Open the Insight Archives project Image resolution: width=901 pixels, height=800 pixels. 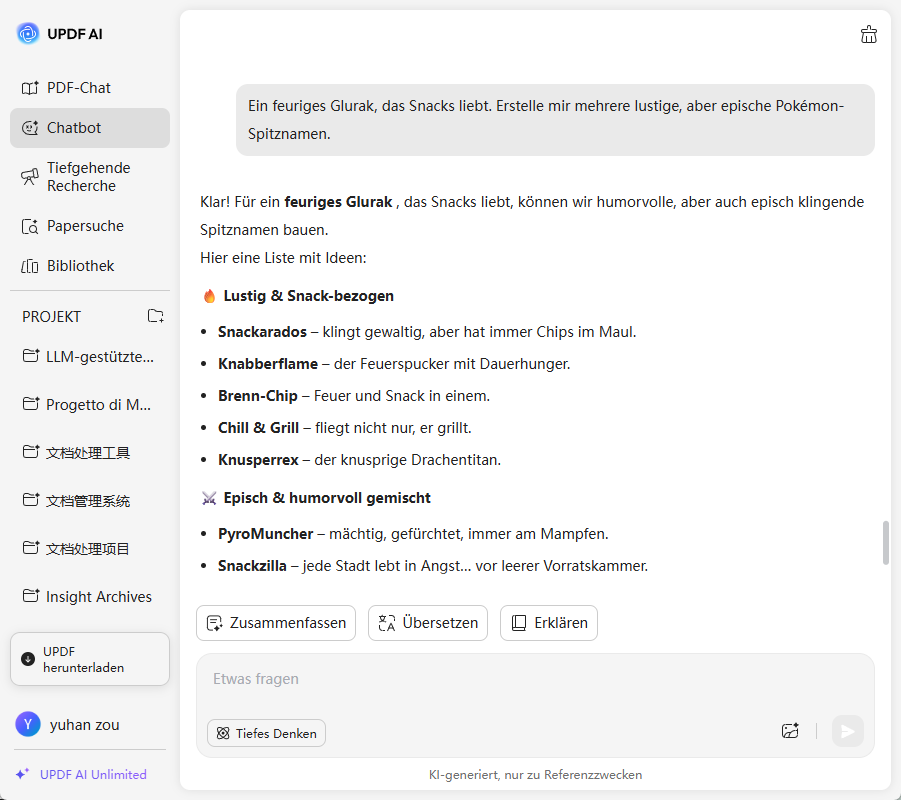98,597
